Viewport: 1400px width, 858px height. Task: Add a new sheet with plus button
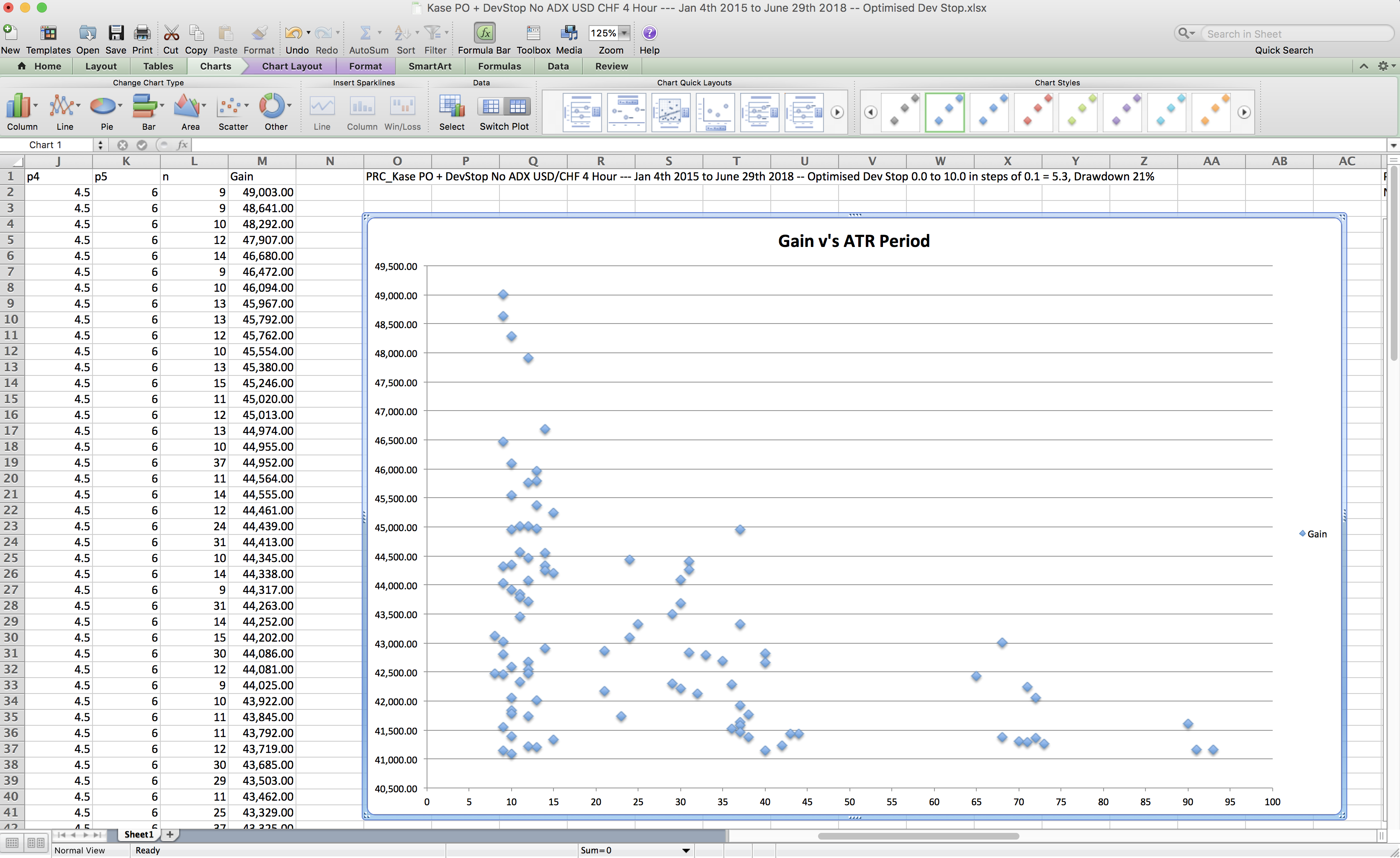(169, 834)
